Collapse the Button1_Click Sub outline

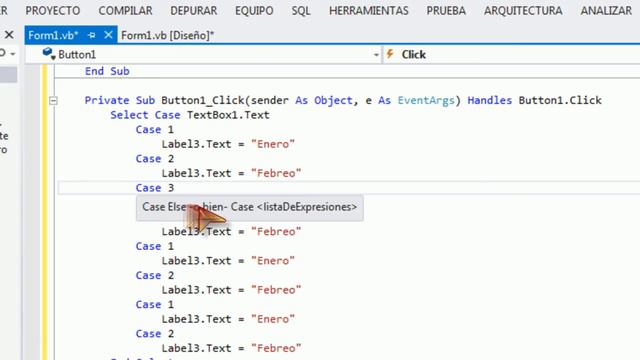point(53,100)
